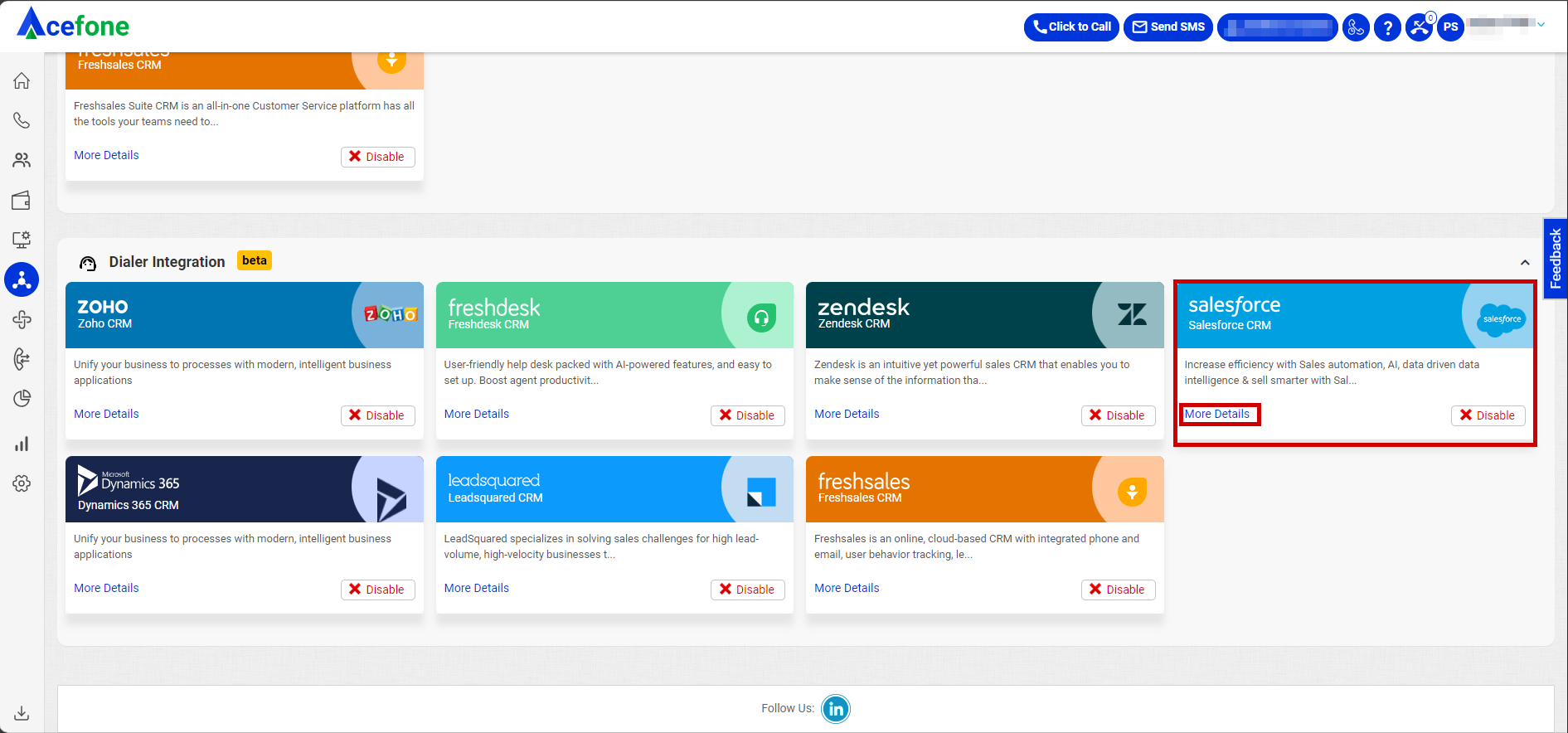
Task: Open the headset-arrow sidebar icon
Action: coord(22,359)
